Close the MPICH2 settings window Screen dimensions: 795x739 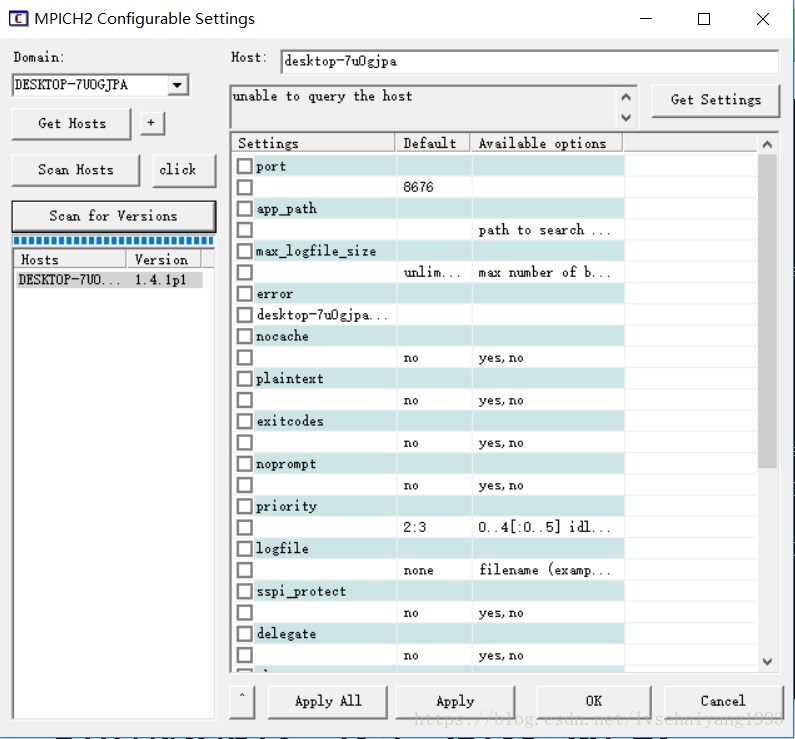763,19
